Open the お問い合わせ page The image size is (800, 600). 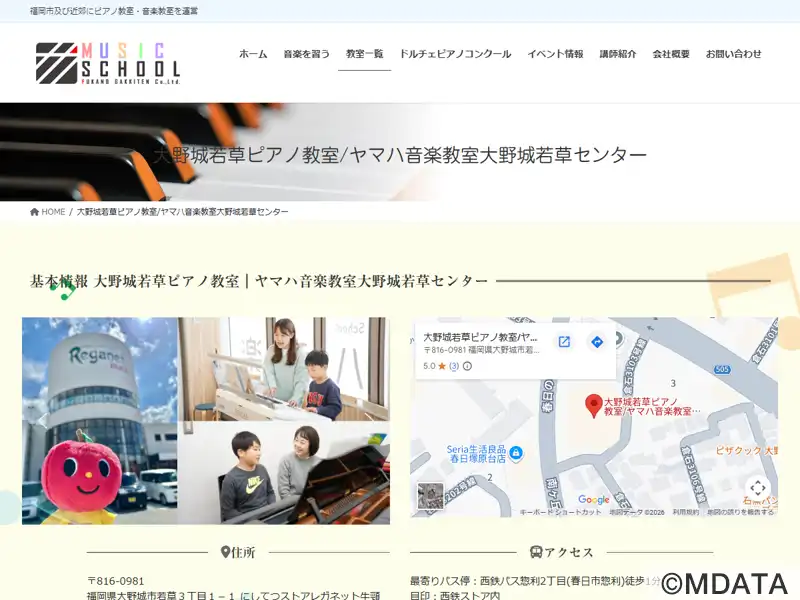pos(733,54)
